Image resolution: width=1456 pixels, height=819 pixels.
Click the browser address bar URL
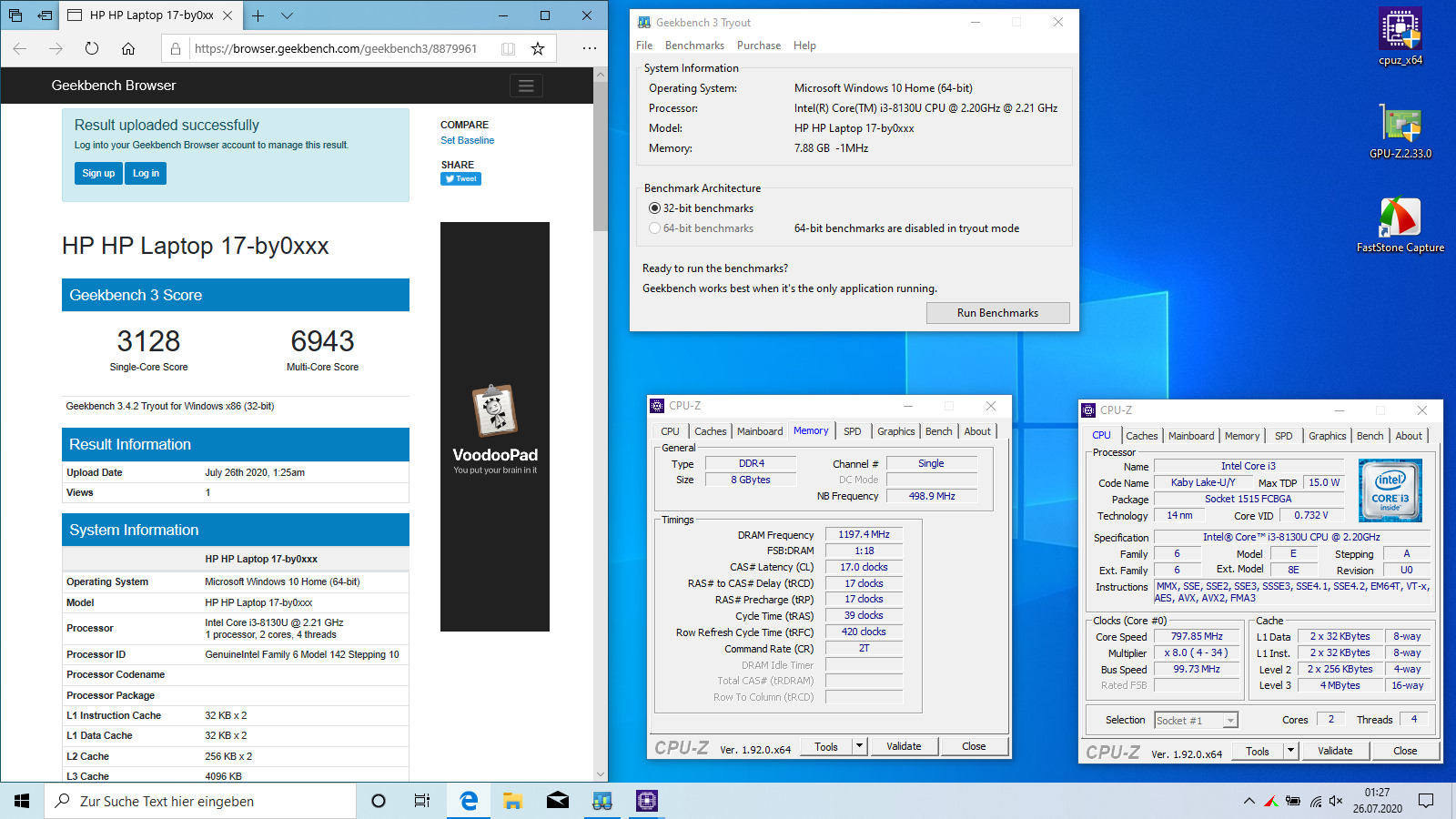click(335, 48)
